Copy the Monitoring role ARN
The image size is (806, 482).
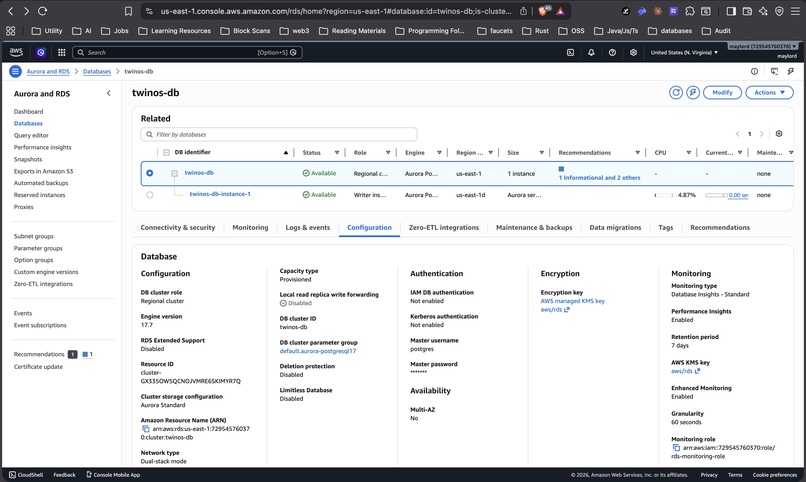pyautogui.click(x=676, y=448)
